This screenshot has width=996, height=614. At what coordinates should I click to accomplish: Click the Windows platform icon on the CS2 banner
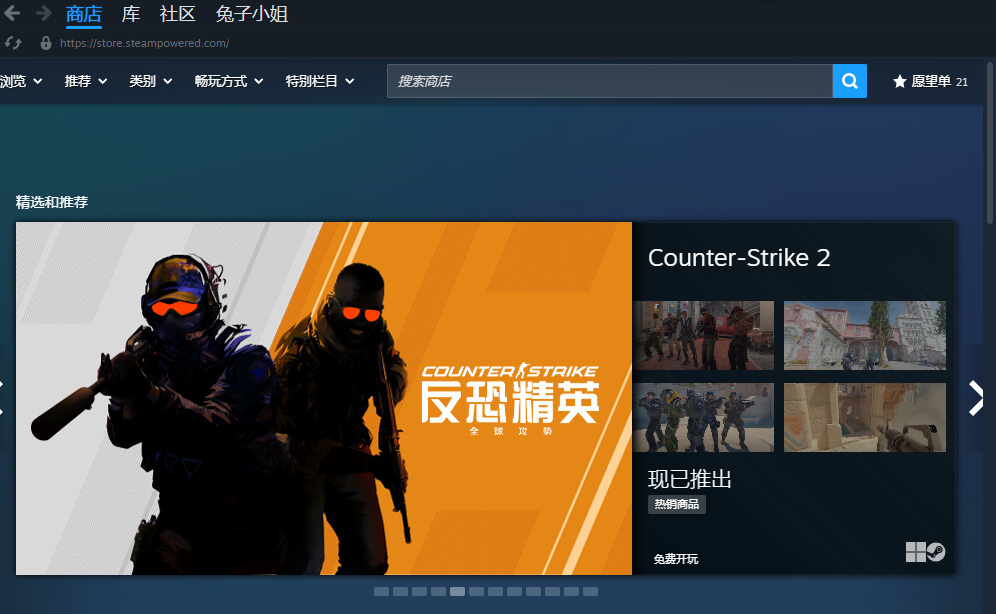914,551
